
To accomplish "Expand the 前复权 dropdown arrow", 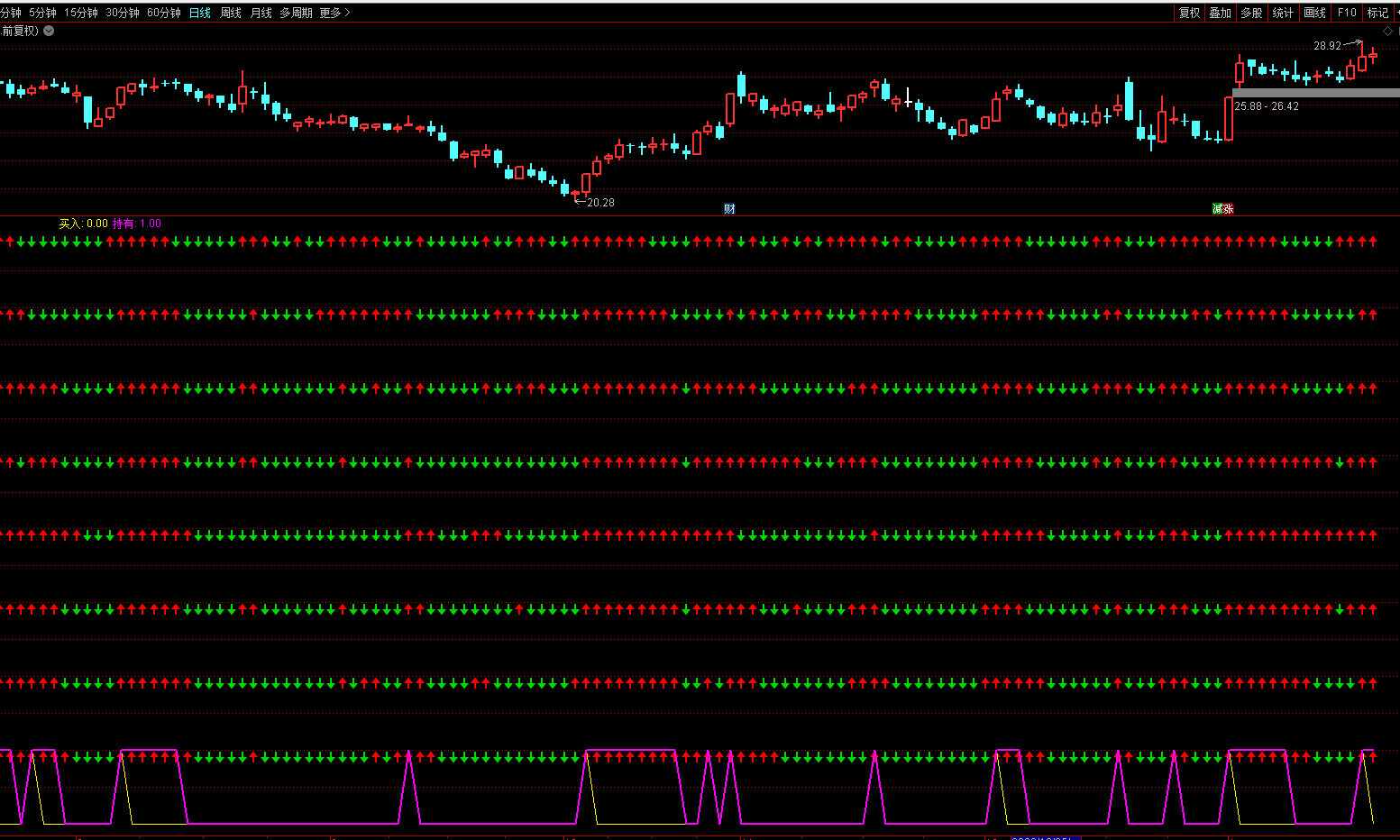I will tap(49, 31).
